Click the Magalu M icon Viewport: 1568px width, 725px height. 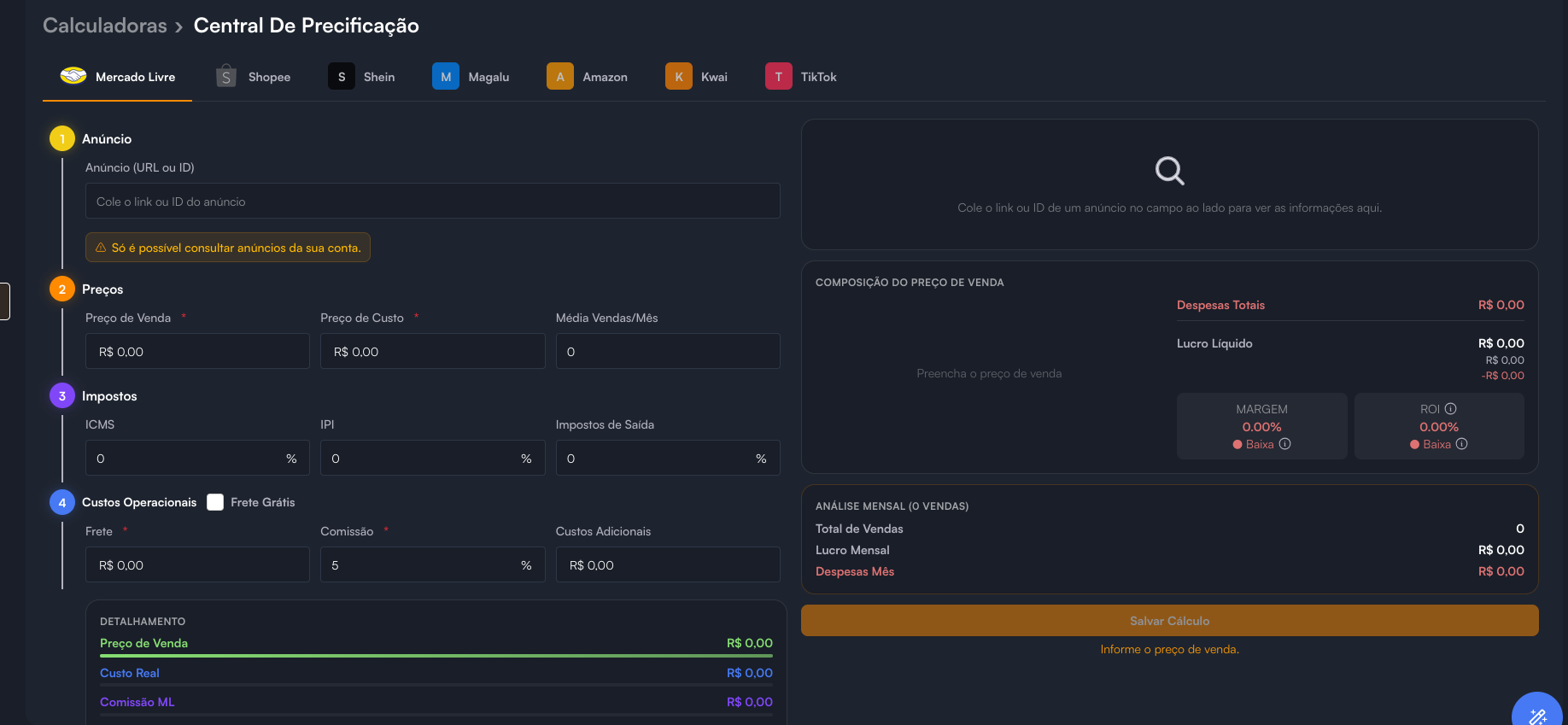click(446, 76)
